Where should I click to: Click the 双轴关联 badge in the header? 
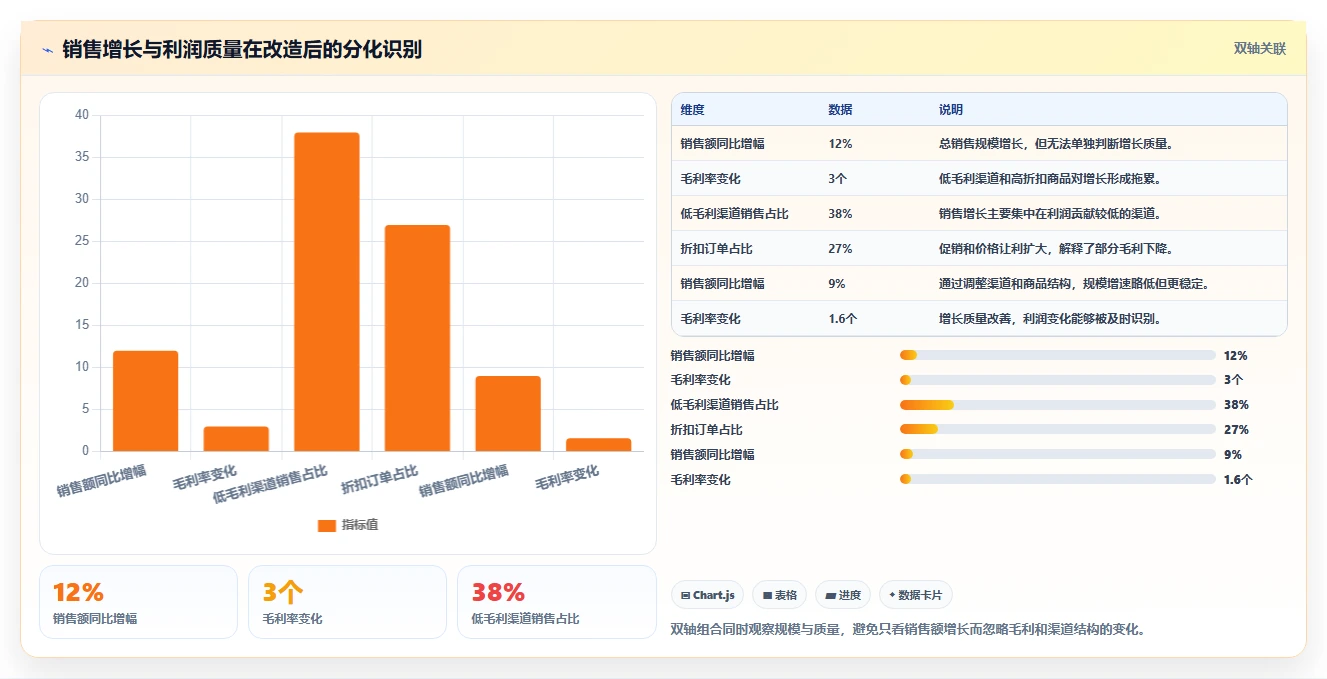1260,48
